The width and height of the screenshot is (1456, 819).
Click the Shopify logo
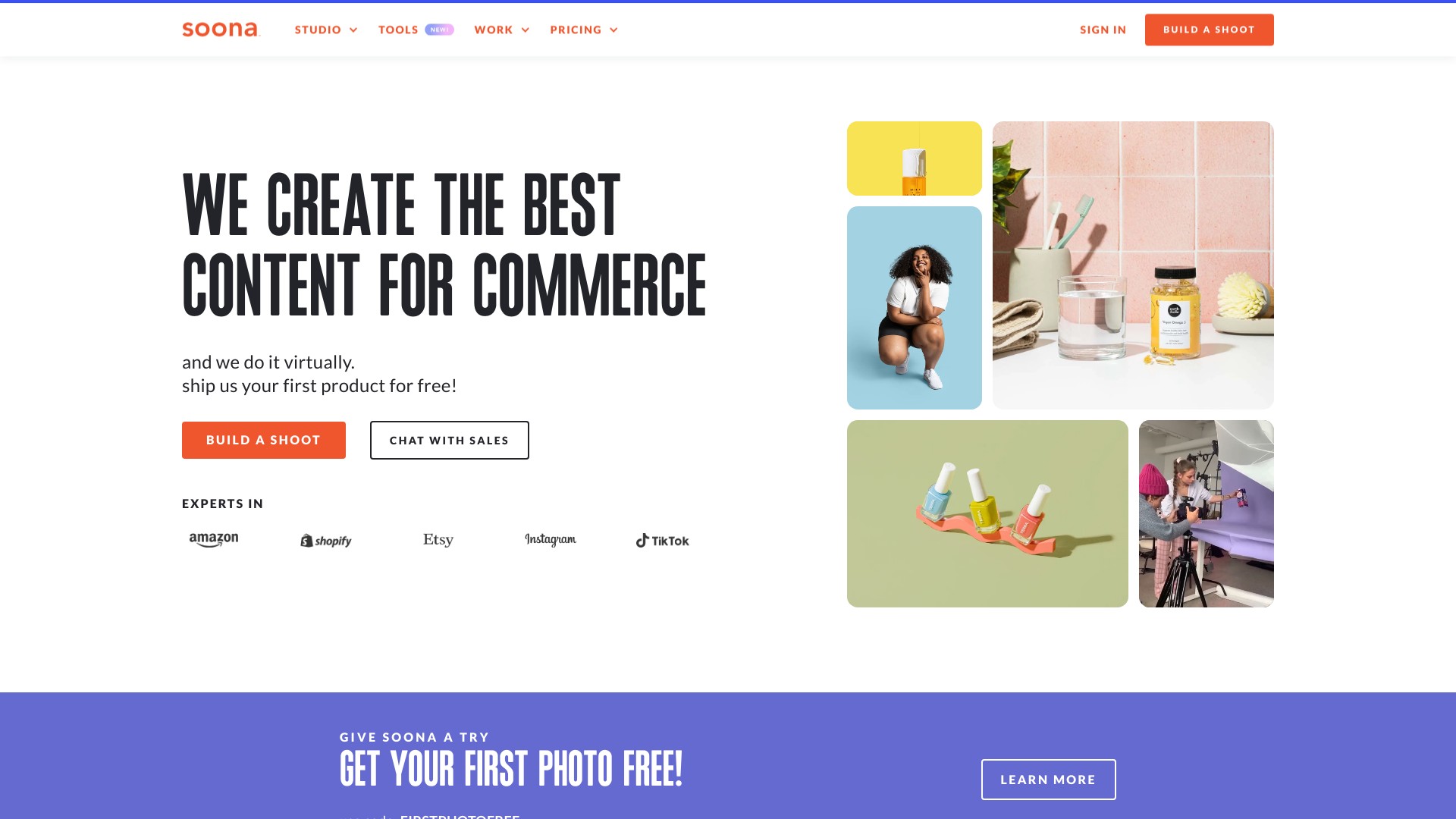[x=326, y=541]
